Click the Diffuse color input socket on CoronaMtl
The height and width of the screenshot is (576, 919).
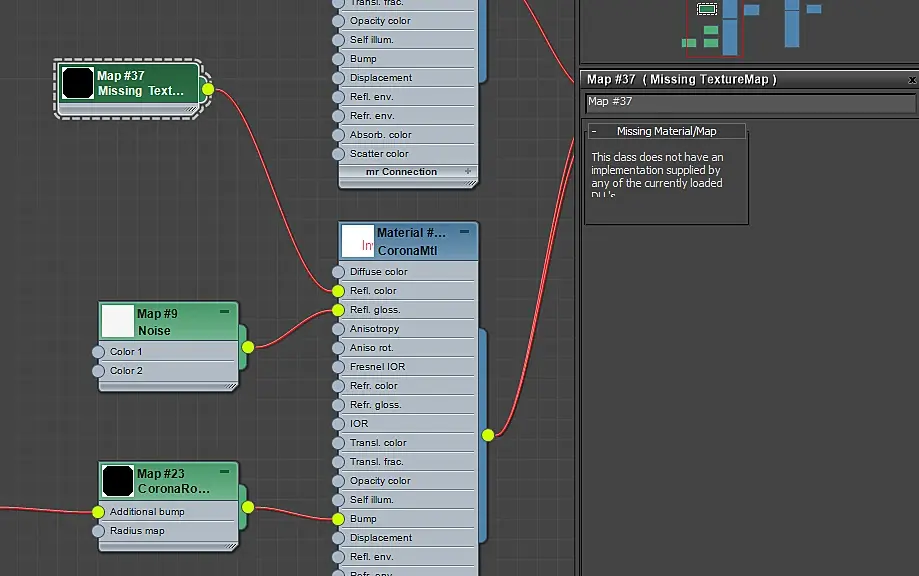tap(338, 272)
